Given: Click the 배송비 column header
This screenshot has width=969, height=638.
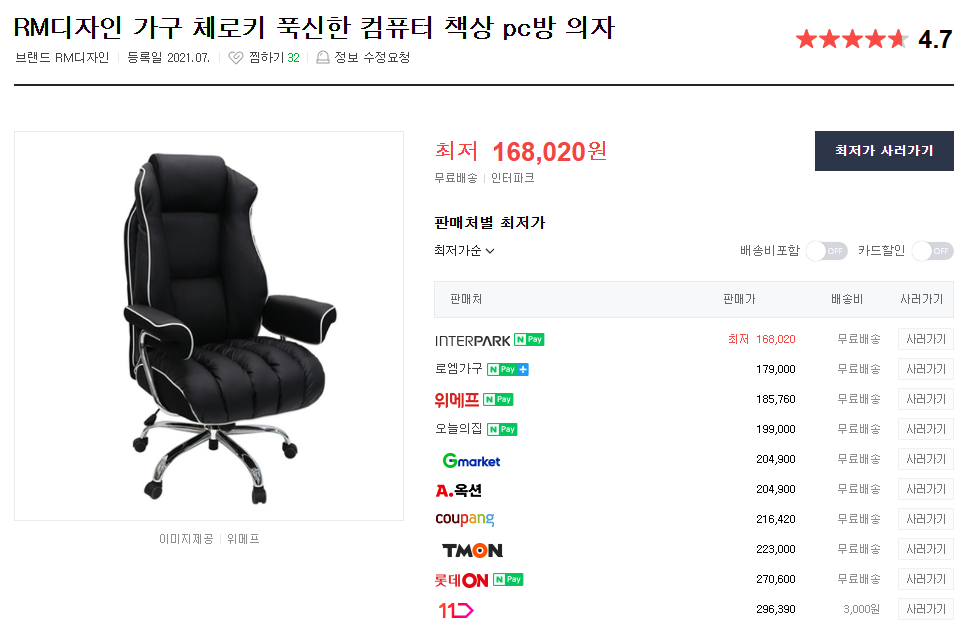Looking at the screenshot, I should pyautogui.click(x=847, y=299).
